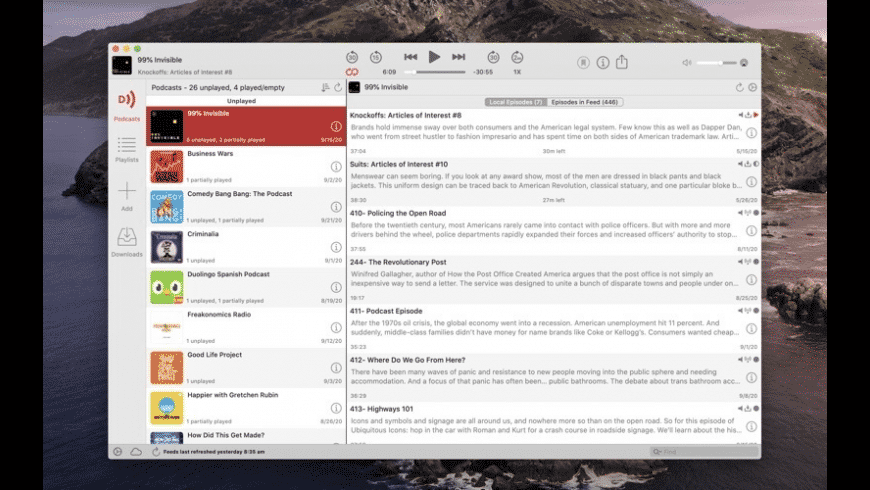Viewport: 870px width, 490px height.
Task: Show info for Duolingo Spanish Podcast
Action: pos(336,287)
